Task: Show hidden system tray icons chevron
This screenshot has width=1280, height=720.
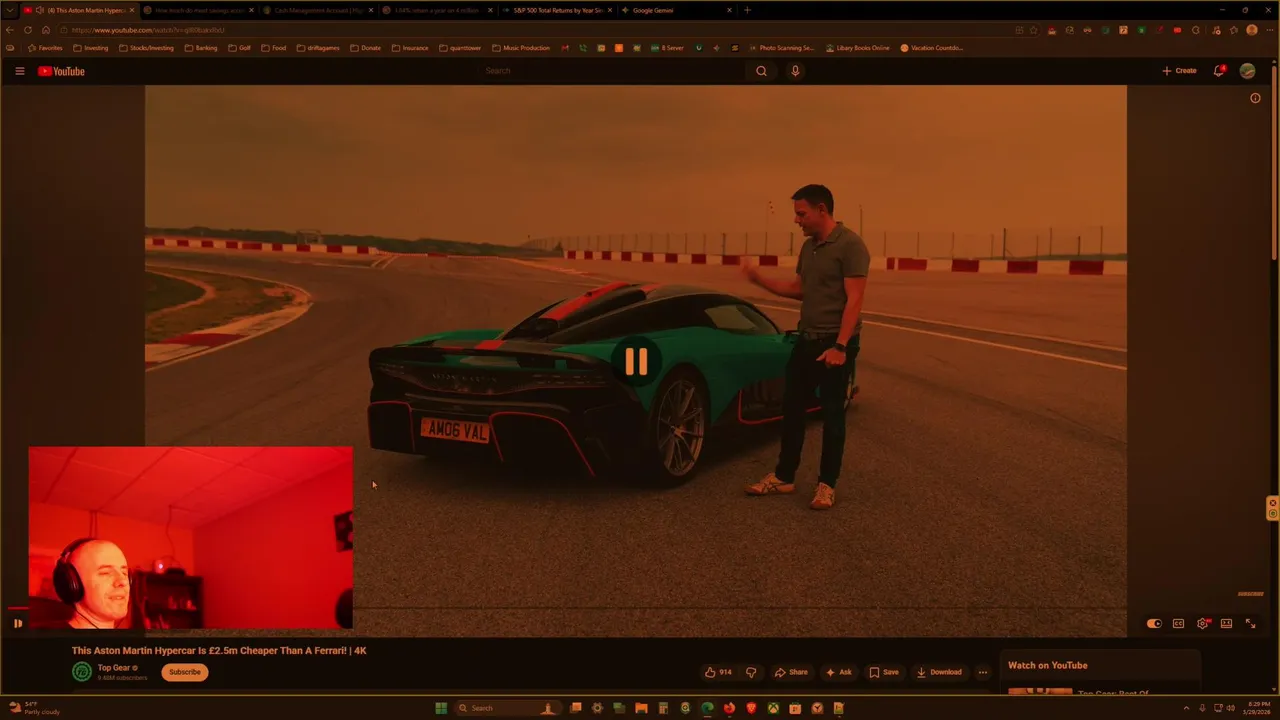Action: pyautogui.click(x=1187, y=708)
